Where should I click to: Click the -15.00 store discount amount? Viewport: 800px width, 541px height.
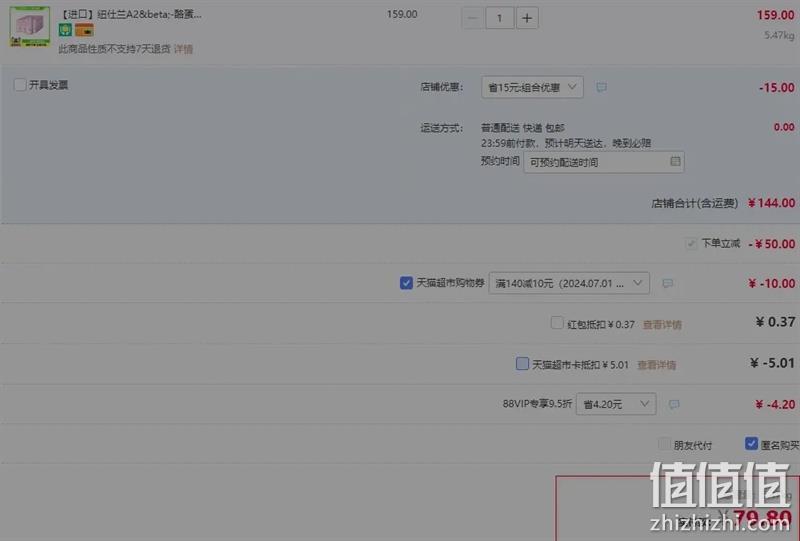coord(777,87)
